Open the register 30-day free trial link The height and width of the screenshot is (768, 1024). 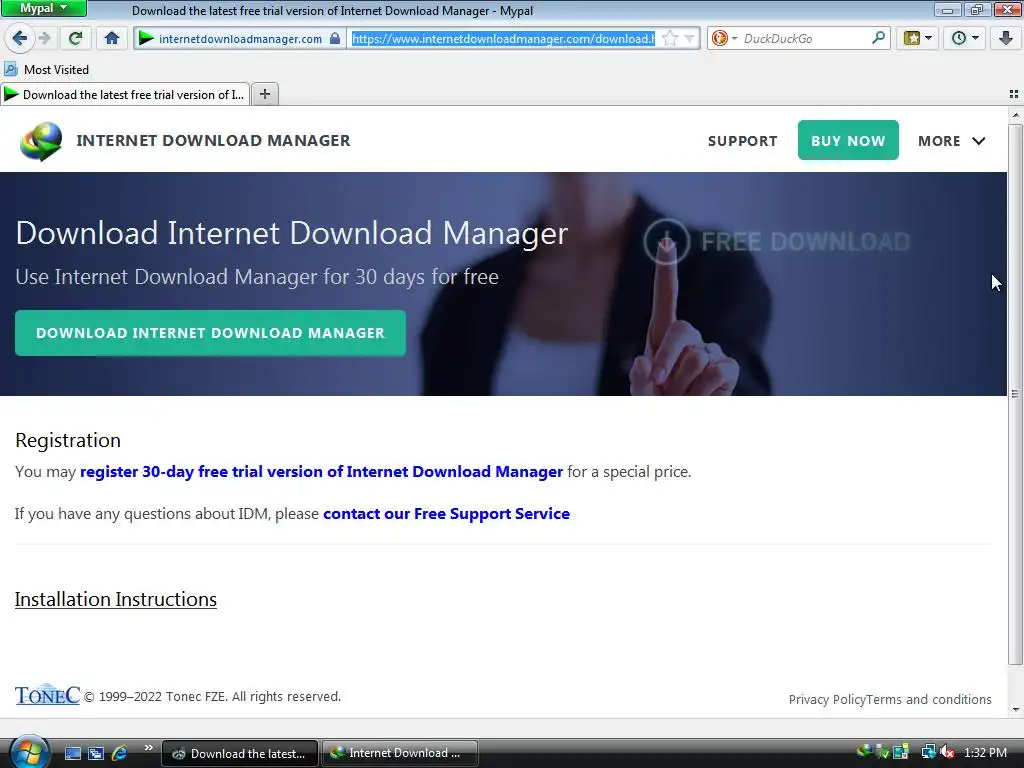[x=321, y=472]
